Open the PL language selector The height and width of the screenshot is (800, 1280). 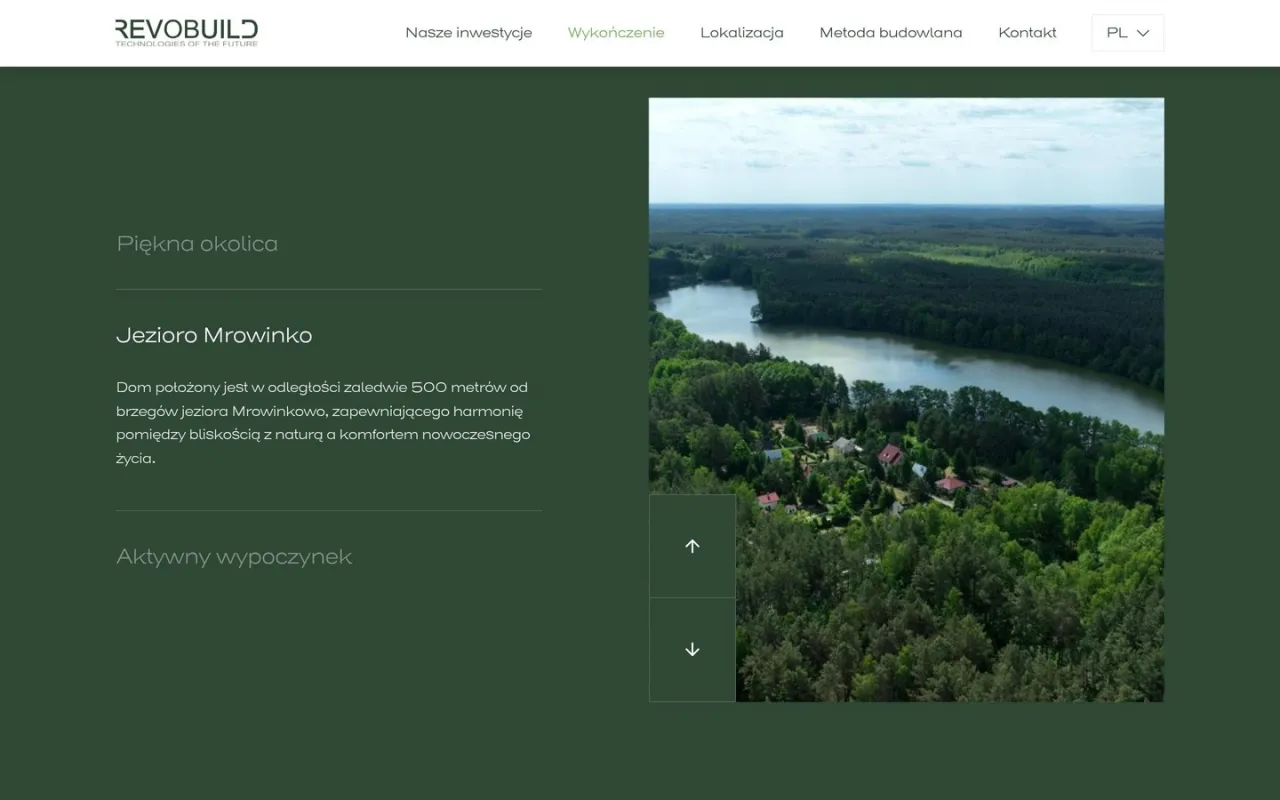tap(1128, 33)
